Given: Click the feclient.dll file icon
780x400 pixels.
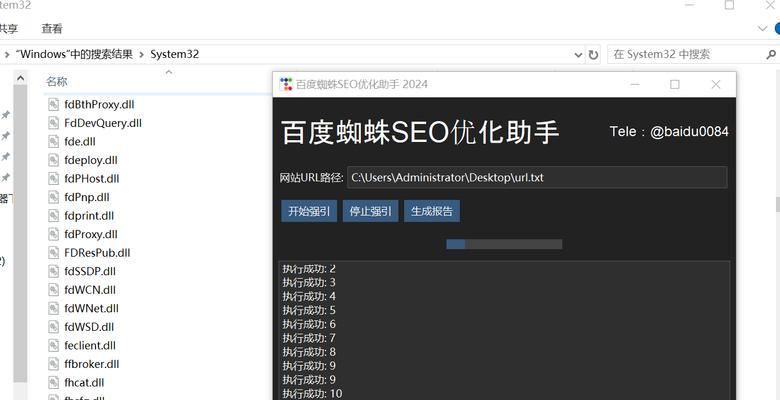Looking at the screenshot, I should 54,345.
